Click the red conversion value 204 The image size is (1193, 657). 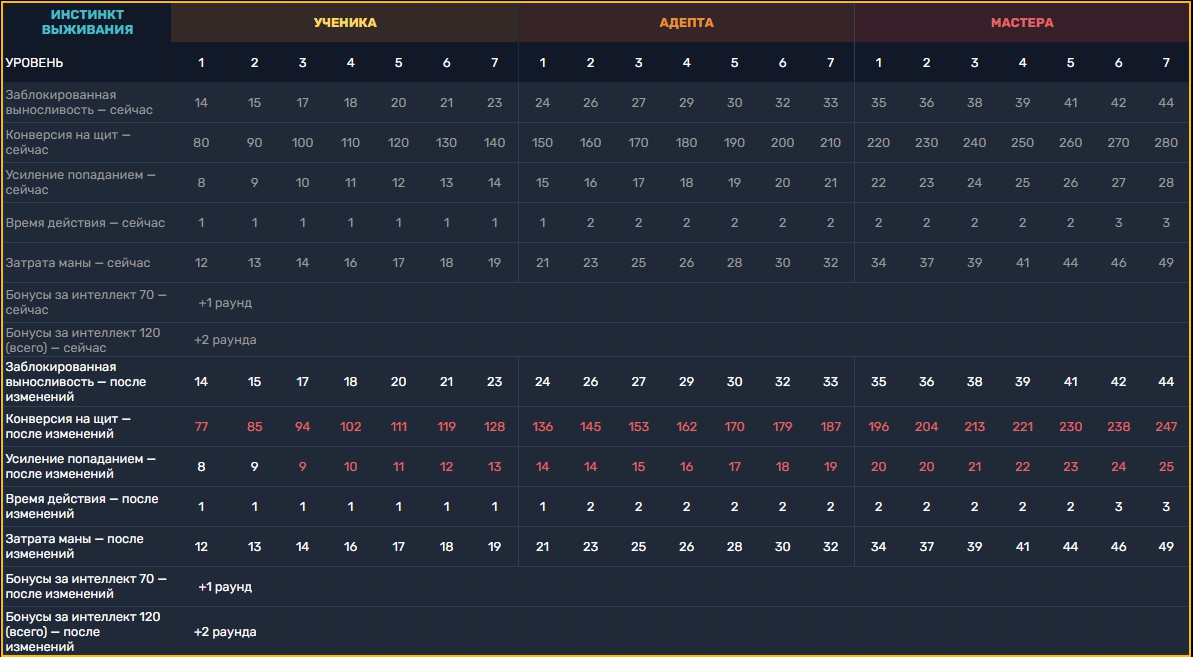[927, 427]
